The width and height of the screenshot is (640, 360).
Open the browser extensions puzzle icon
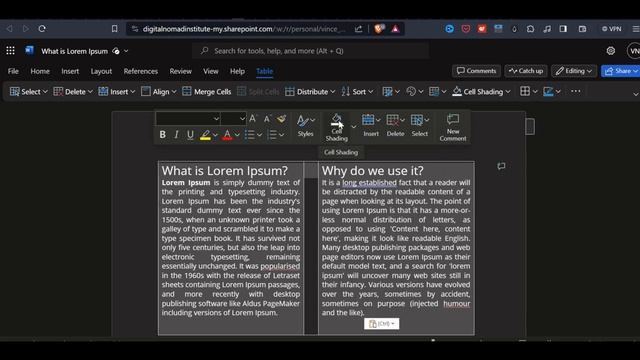[x=530, y=29]
